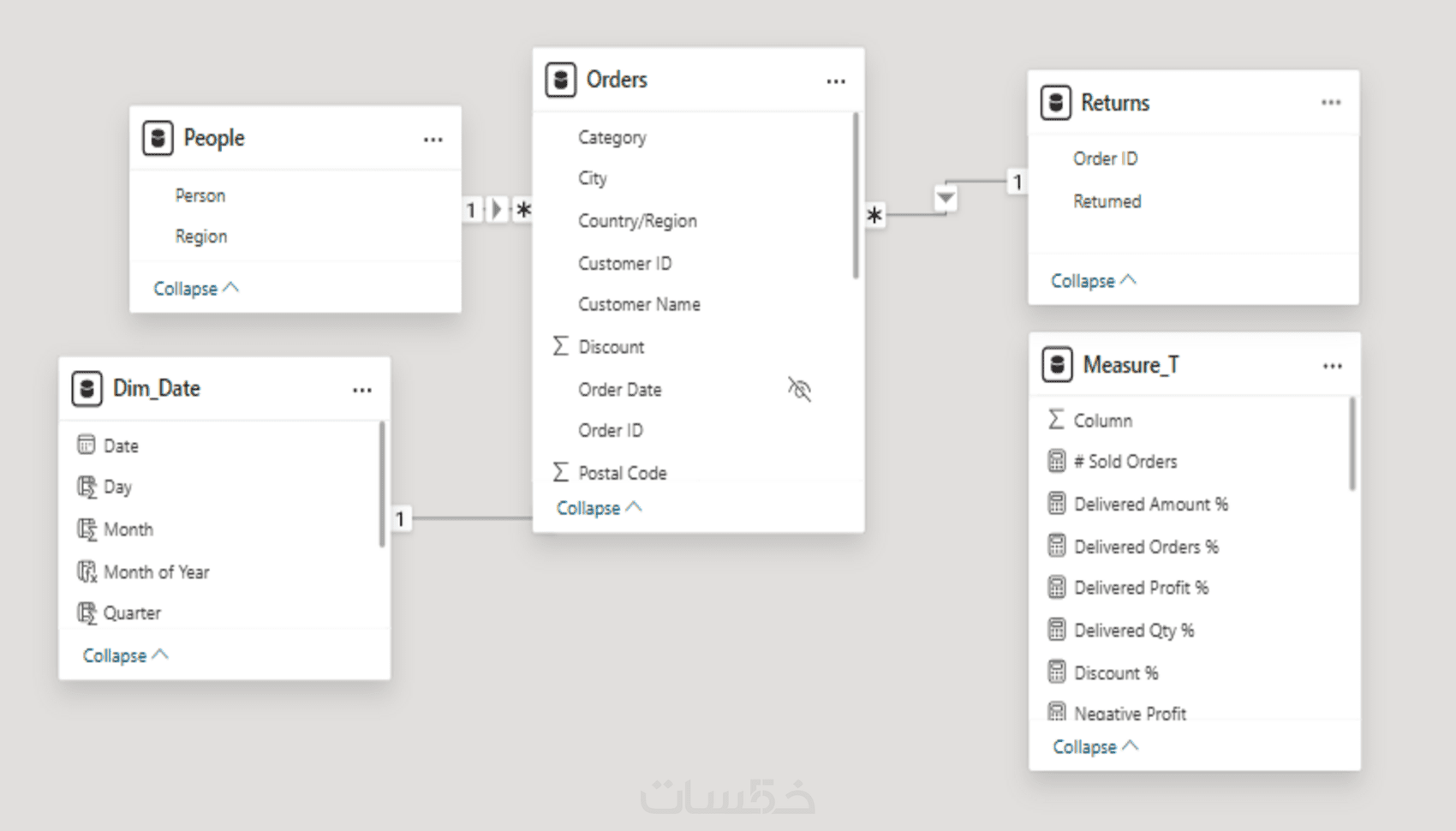Click the Returns table database icon
This screenshot has width=1456, height=831.
(x=1056, y=103)
